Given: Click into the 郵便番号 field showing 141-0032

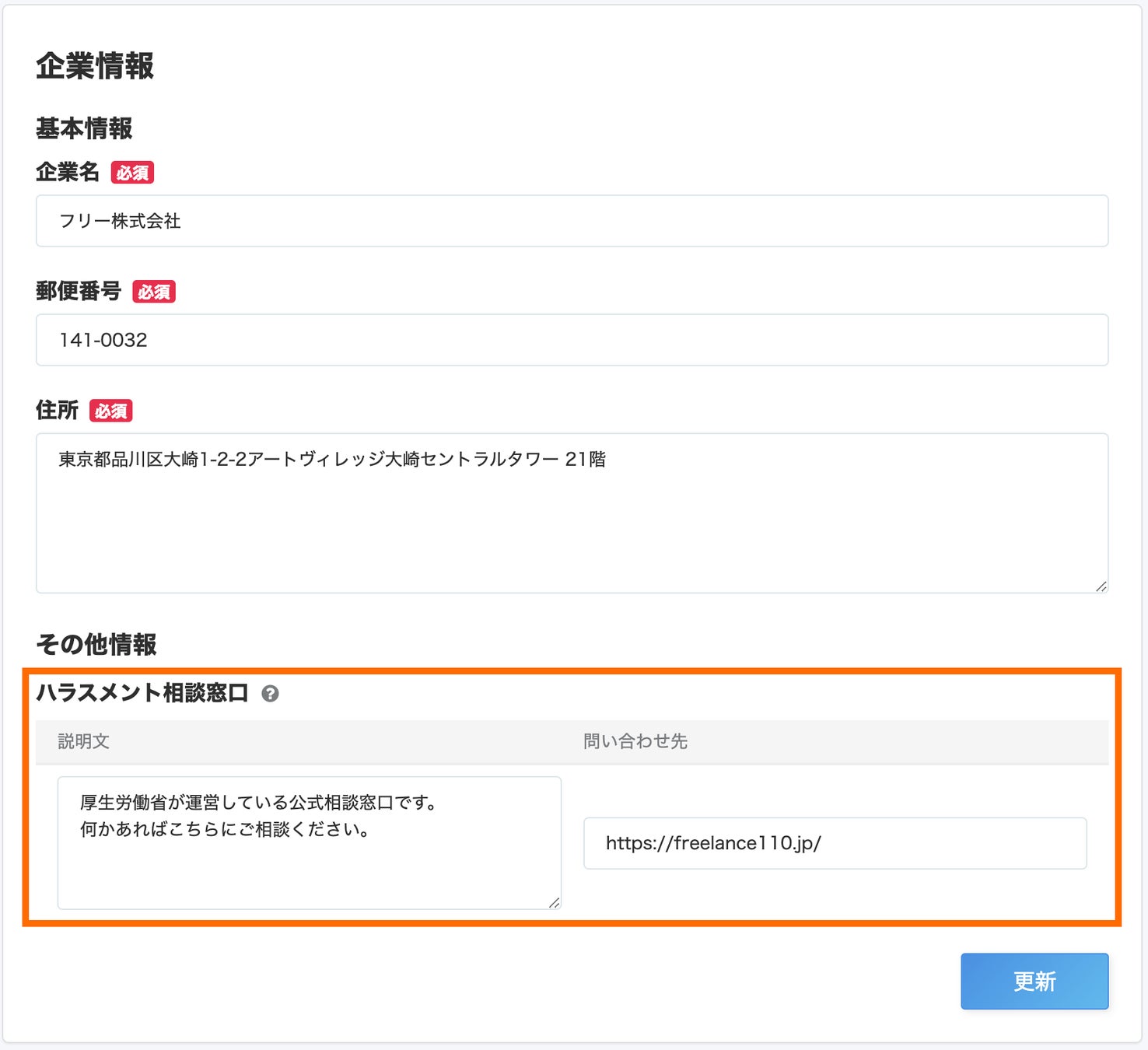Looking at the screenshot, I should 572,340.
